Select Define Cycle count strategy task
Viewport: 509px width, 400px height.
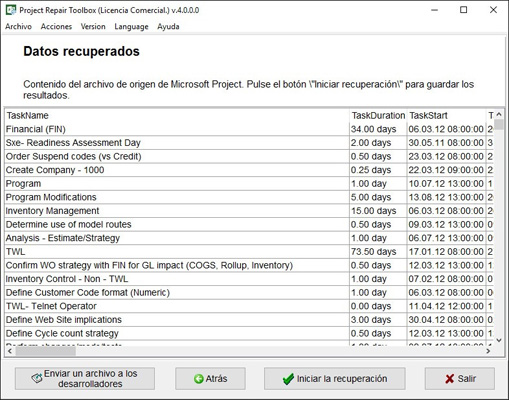pyautogui.click(x=177, y=333)
